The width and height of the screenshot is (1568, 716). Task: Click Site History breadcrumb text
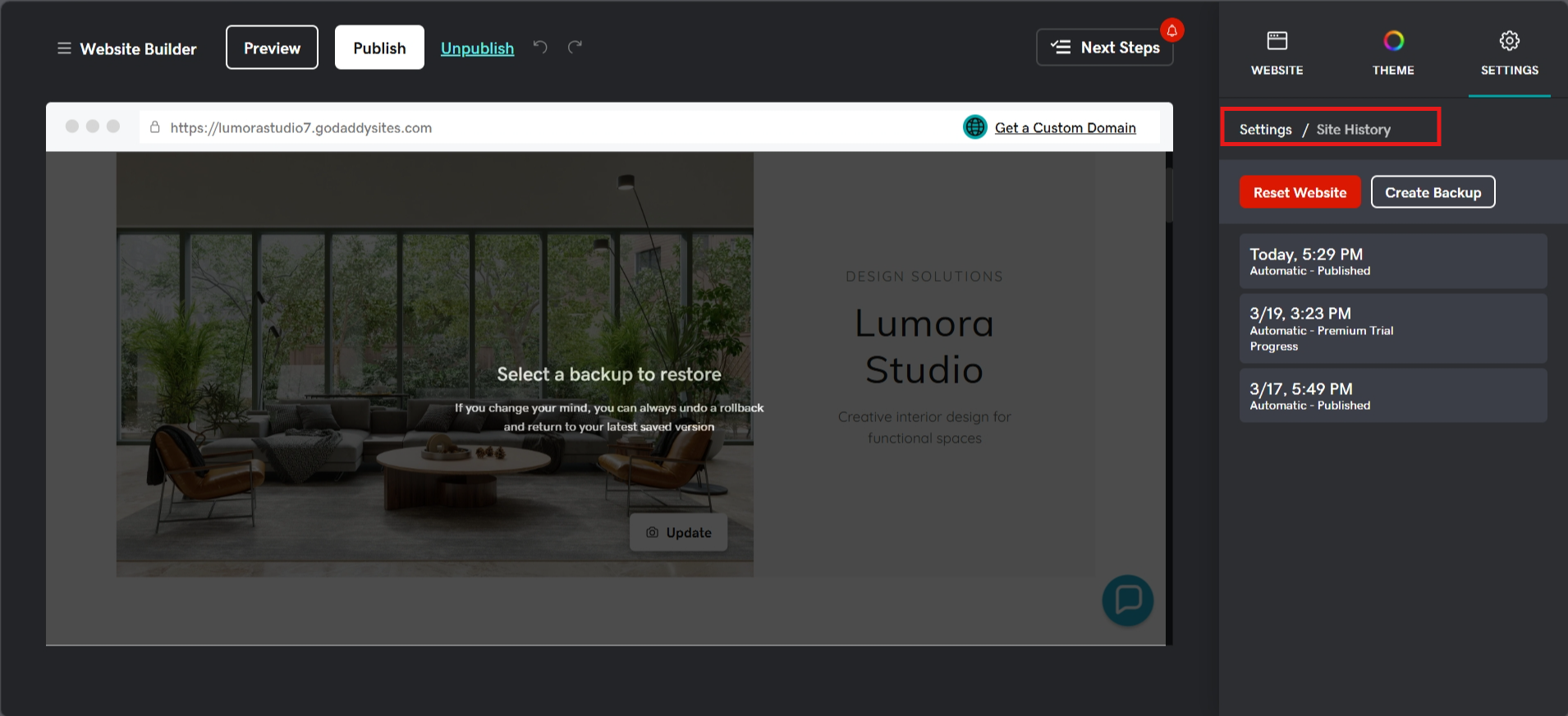coord(1353,130)
